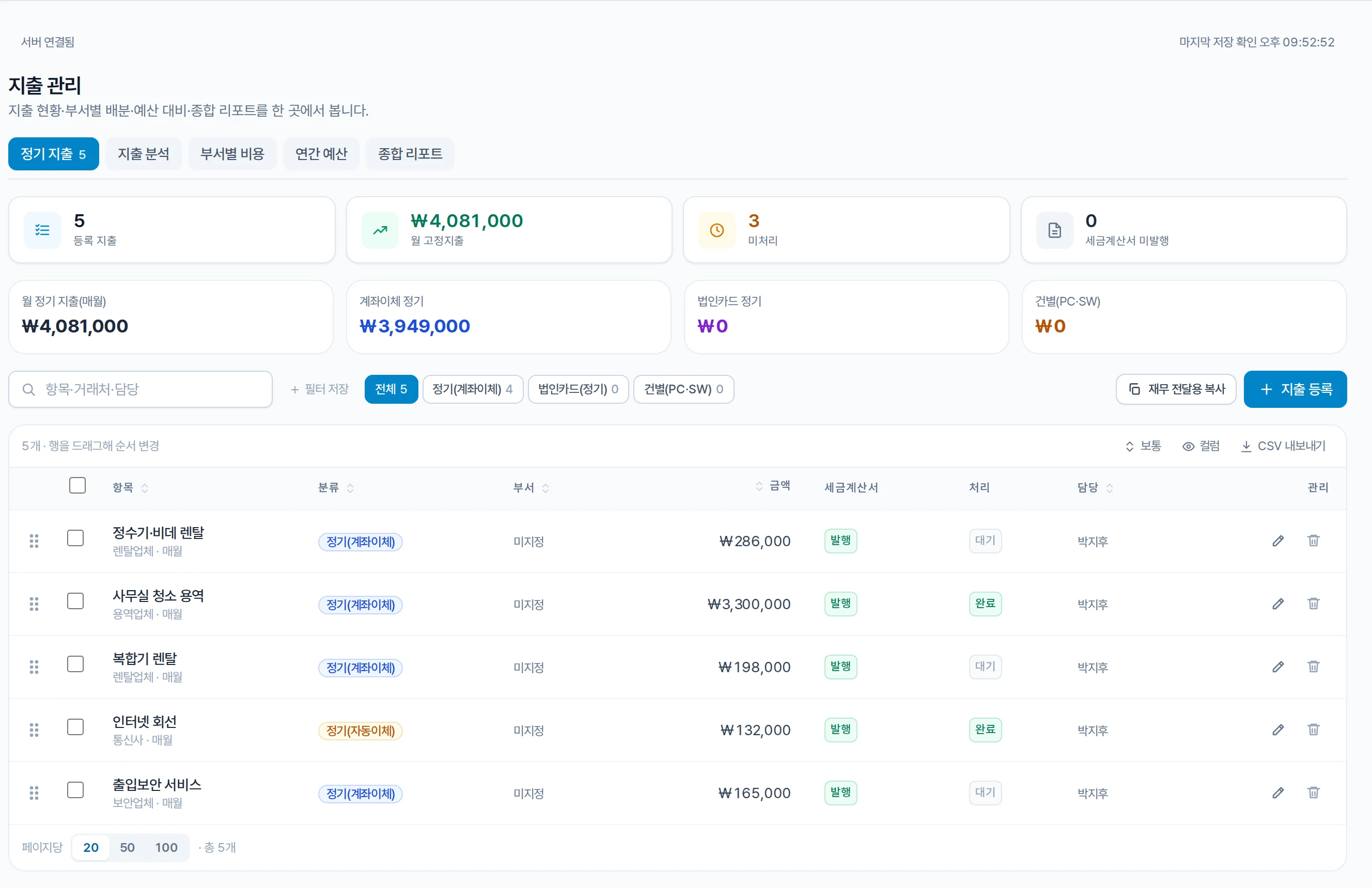Select the 출입보안 서비스 row checkbox
Viewport: 1372px width, 888px height.
(75, 789)
